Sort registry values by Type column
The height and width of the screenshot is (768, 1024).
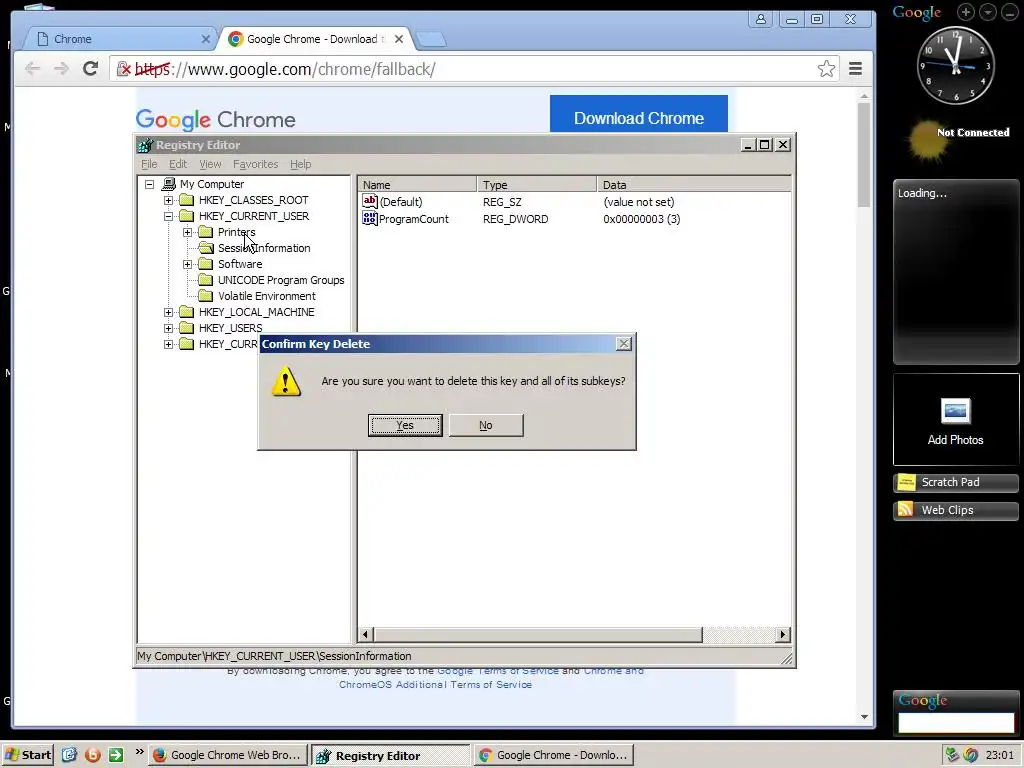click(537, 185)
